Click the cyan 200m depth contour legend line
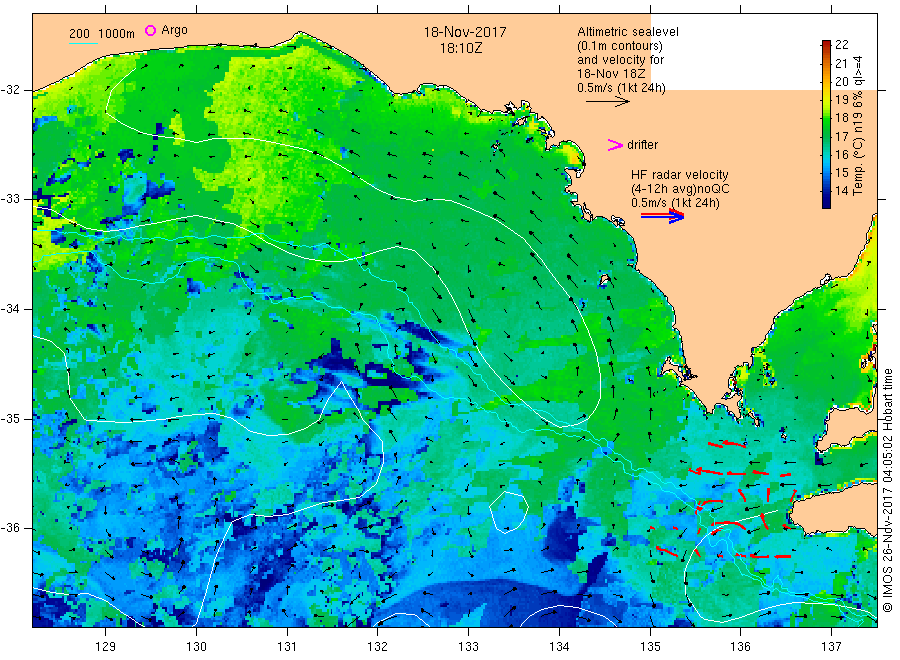900x660 pixels. [83, 43]
